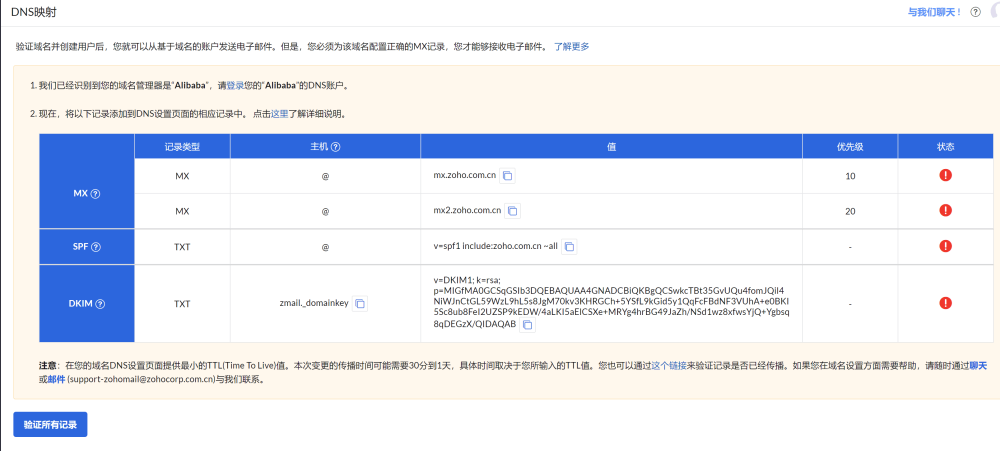
Task: Copy the mx.zoho.com.cn value
Action: [x=507, y=175]
